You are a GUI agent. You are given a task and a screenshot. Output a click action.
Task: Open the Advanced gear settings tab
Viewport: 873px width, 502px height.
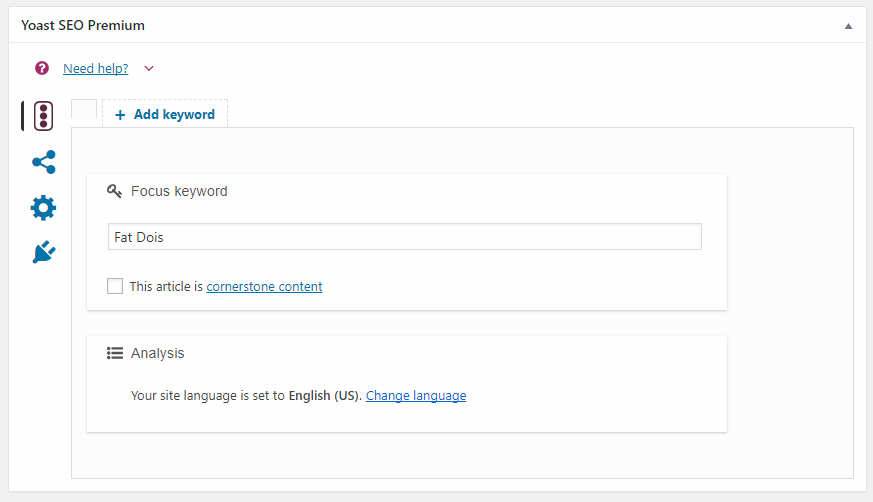(x=43, y=208)
